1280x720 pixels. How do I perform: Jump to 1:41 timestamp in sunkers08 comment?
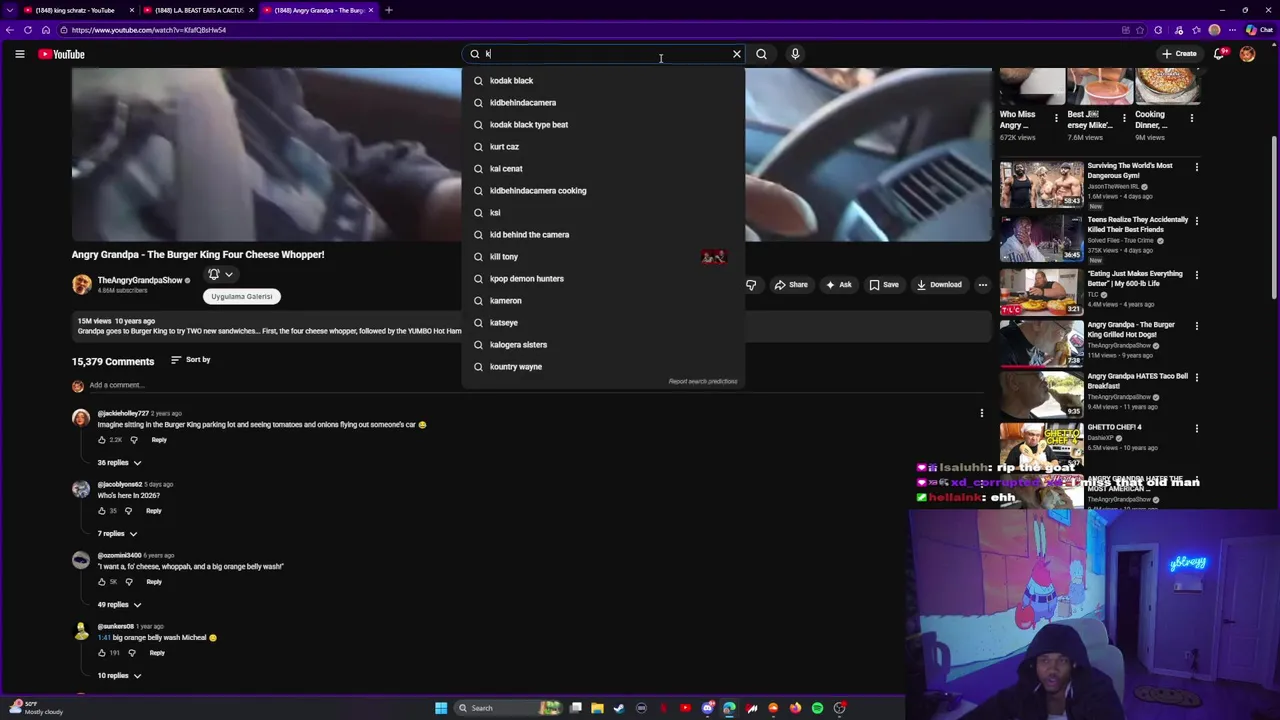[104, 638]
